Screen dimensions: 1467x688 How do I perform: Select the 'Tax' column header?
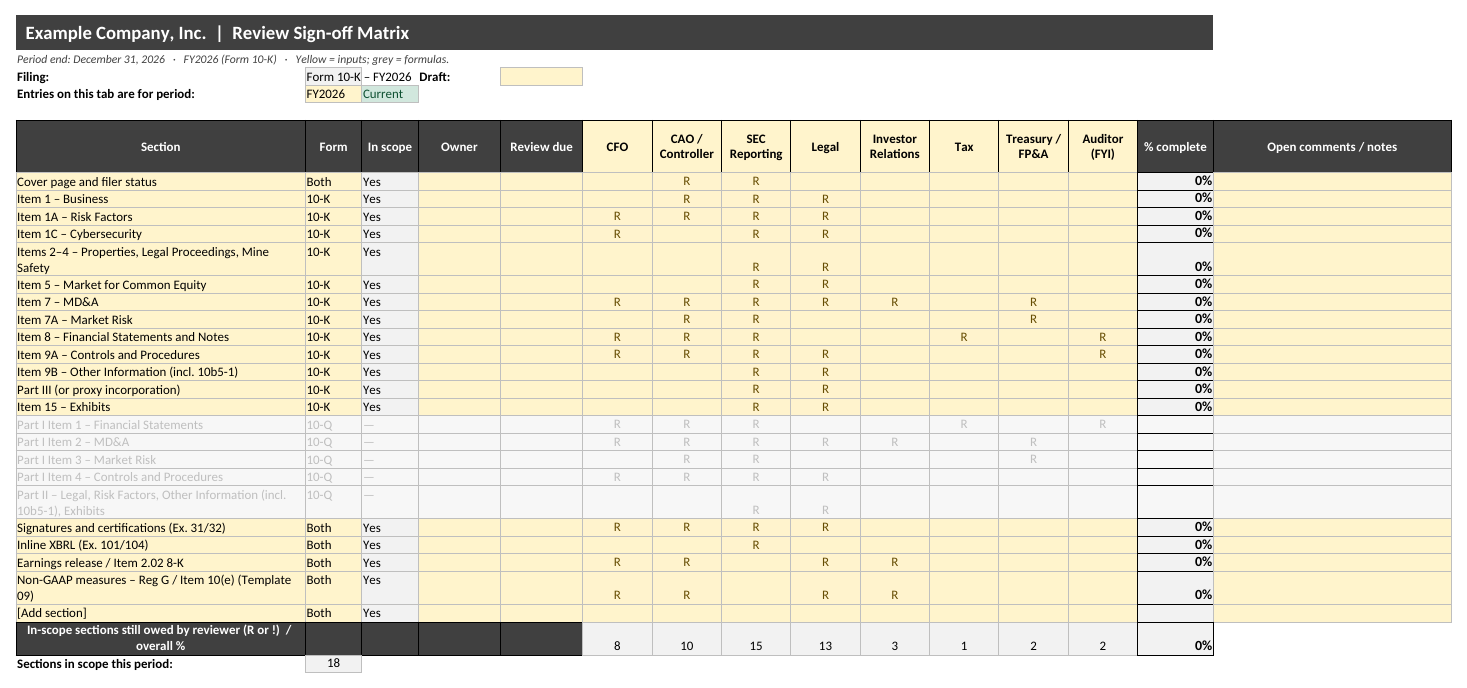click(964, 147)
